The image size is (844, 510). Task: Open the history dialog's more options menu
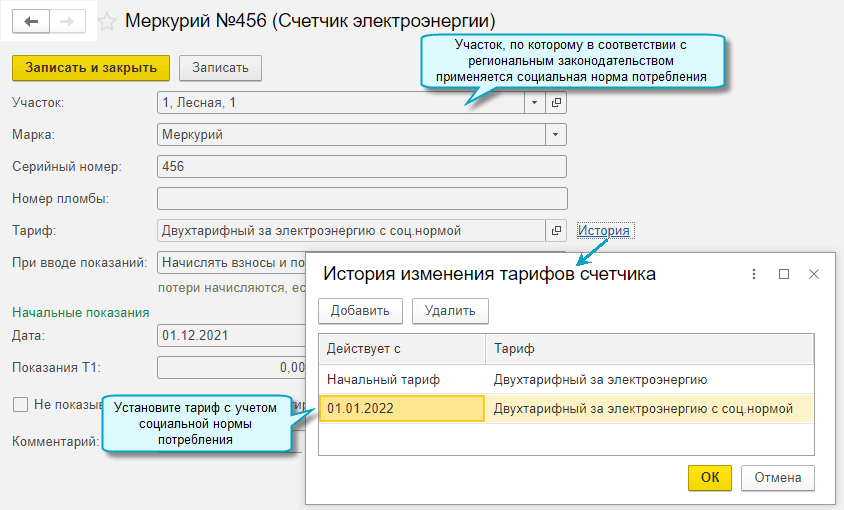tap(752, 274)
